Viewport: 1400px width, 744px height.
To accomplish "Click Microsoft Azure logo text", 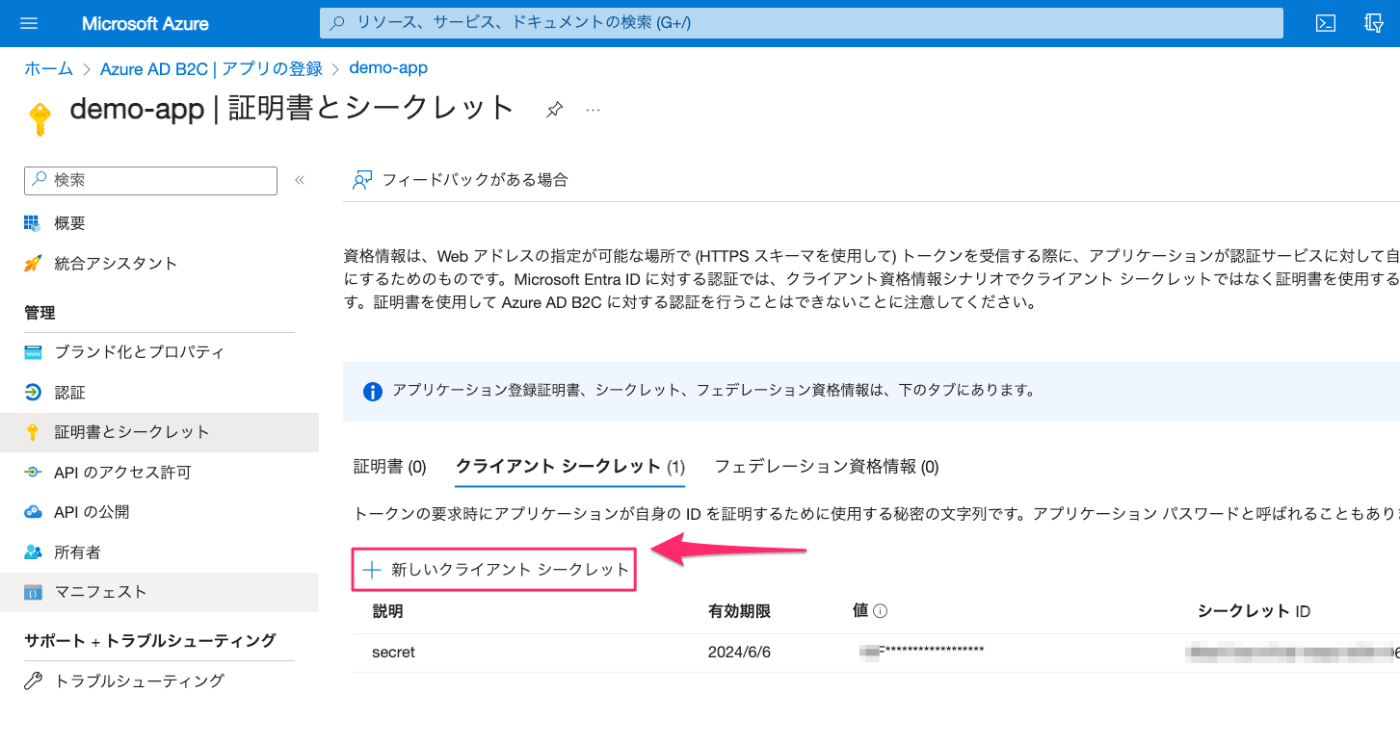I will (x=145, y=23).
